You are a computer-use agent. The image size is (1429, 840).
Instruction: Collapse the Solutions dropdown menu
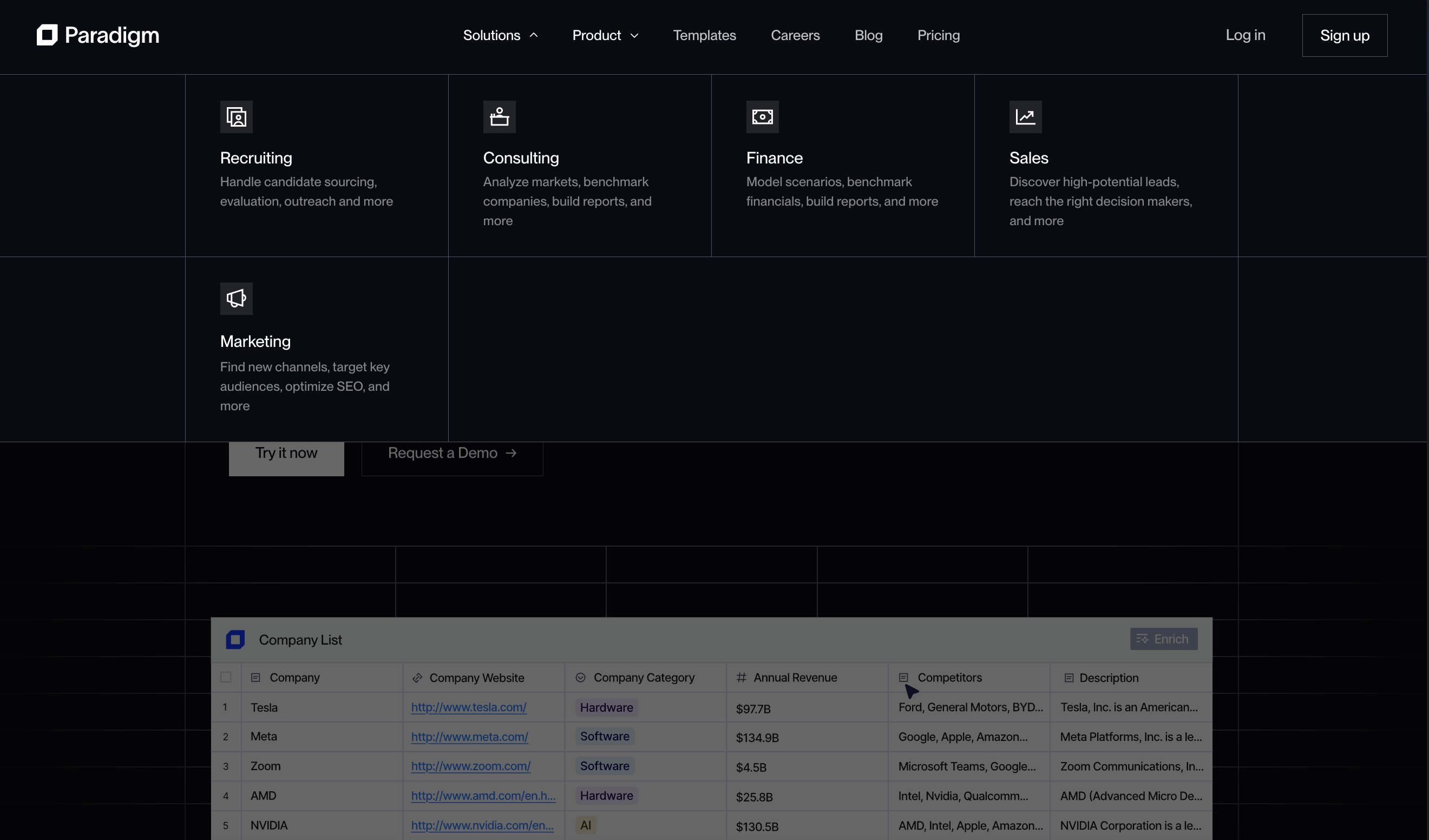pos(499,35)
